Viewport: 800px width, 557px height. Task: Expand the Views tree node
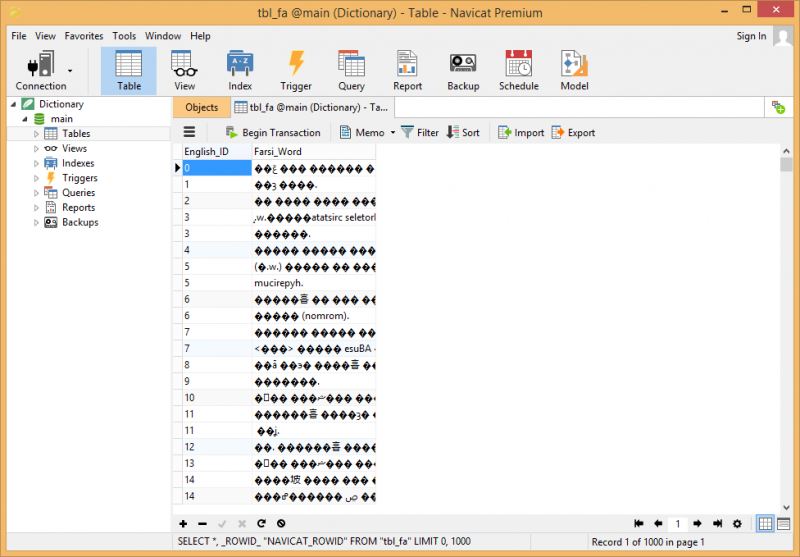[37, 149]
